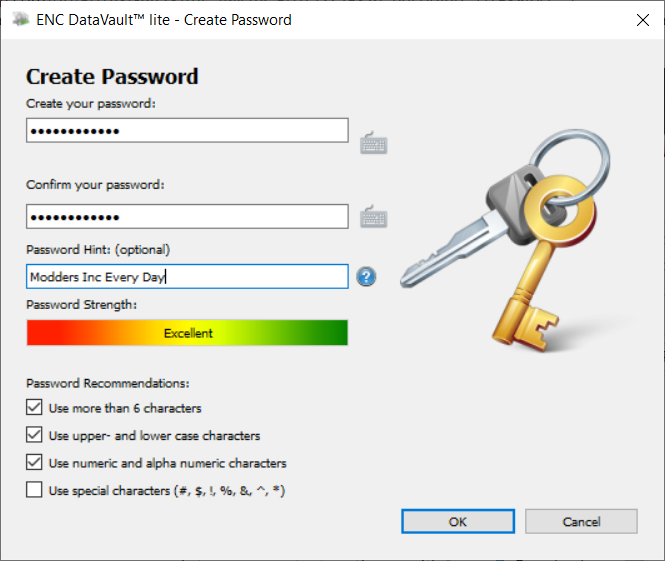Click the blue password hint help icon
Screen dimensions: 665x561
click(366, 277)
